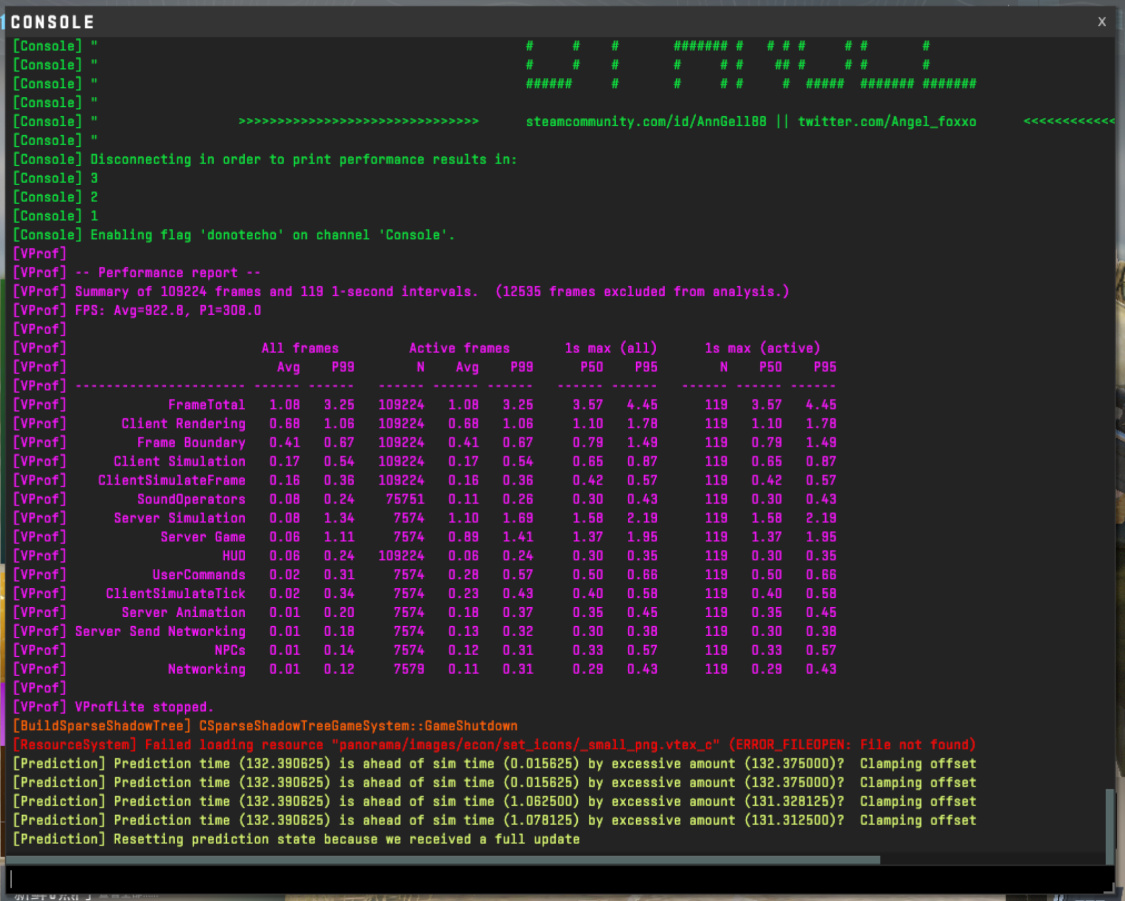Screen dimensions: 1125x901
Task: Click the CONSOLE title bar text
Action: [x=52, y=22]
